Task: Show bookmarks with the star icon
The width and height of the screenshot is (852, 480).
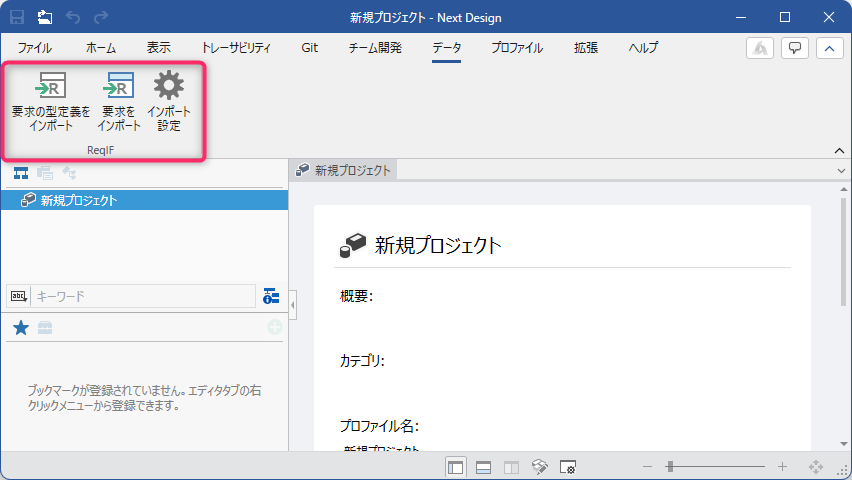Action: 21,328
